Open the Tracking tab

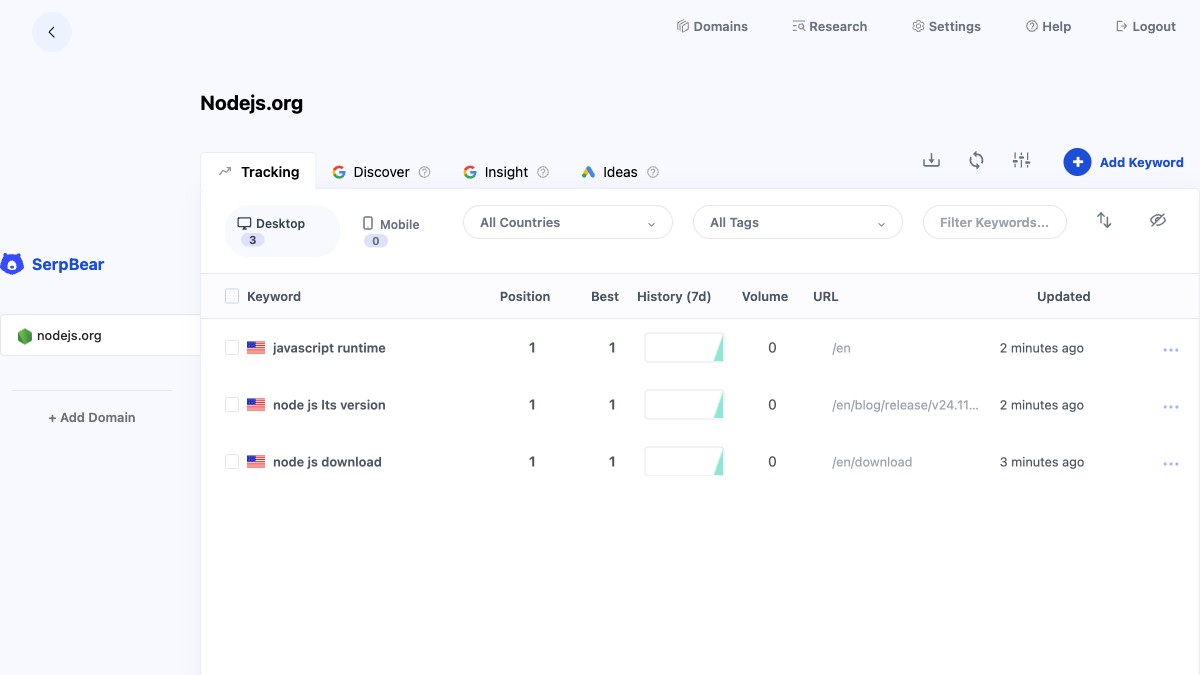click(x=258, y=172)
